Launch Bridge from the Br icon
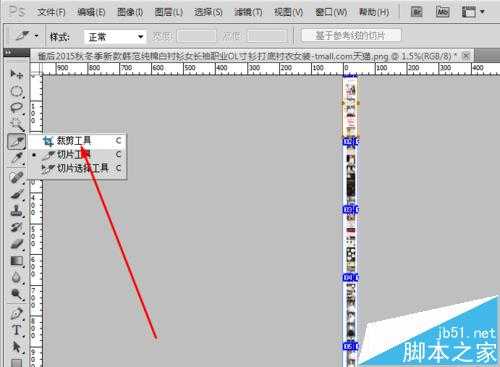500x367 pixels. 416,12
